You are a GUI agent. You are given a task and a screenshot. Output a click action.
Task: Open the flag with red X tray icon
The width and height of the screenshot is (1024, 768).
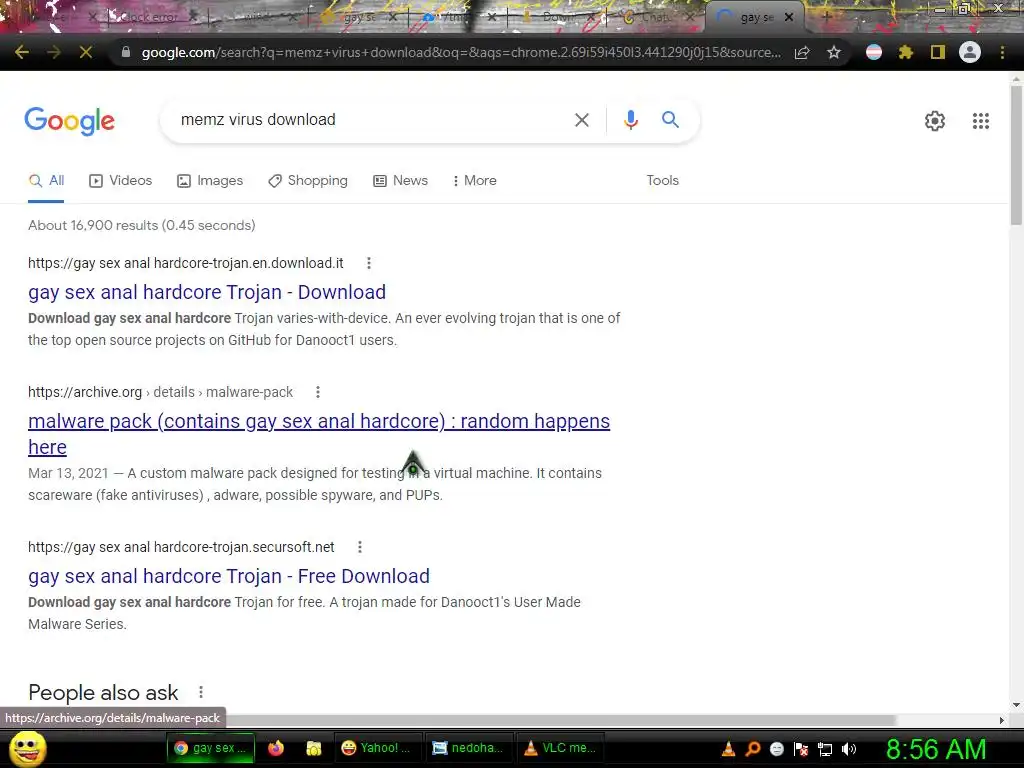coord(801,749)
